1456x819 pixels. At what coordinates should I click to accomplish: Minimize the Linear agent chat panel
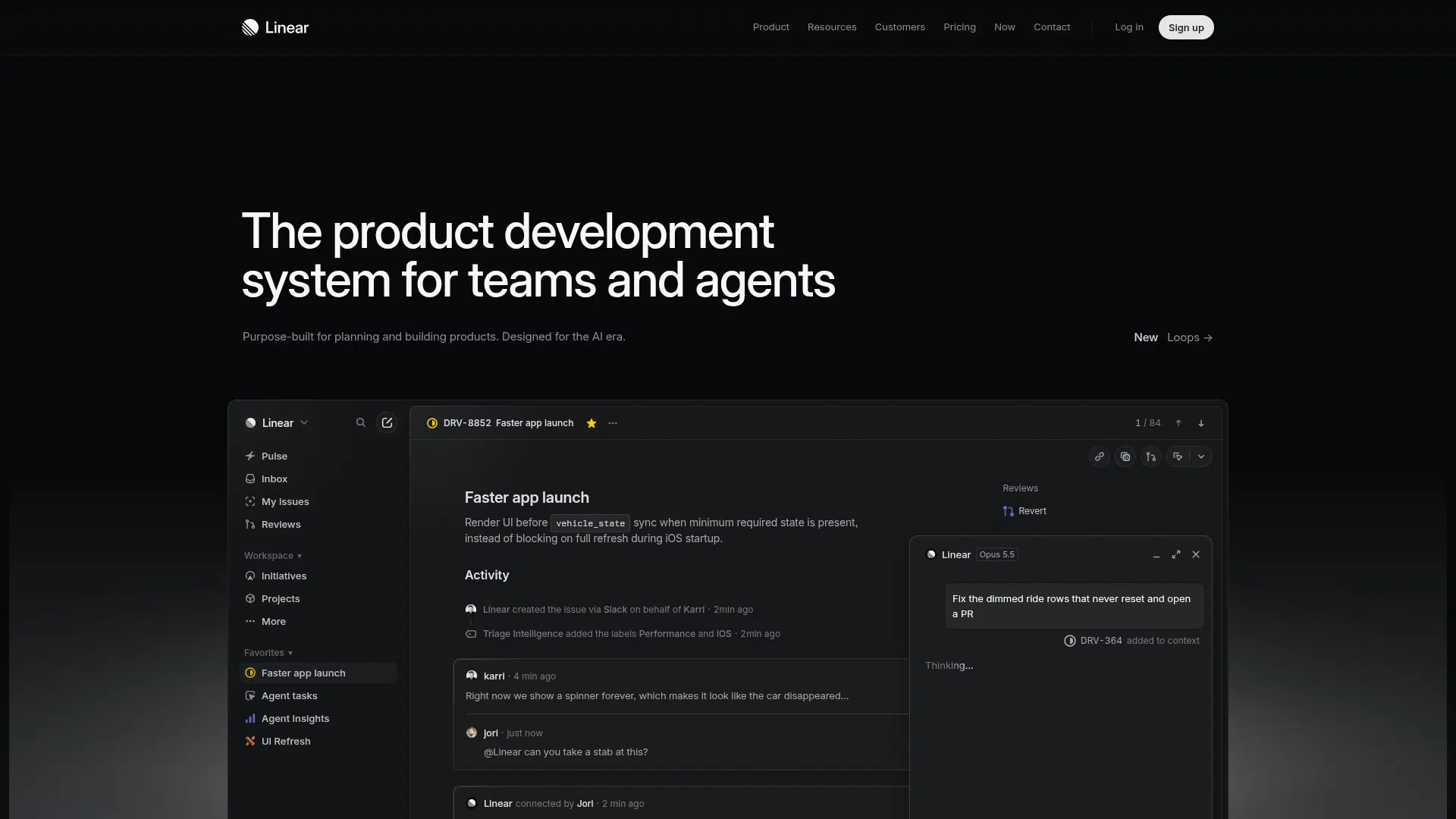(1156, 555)
